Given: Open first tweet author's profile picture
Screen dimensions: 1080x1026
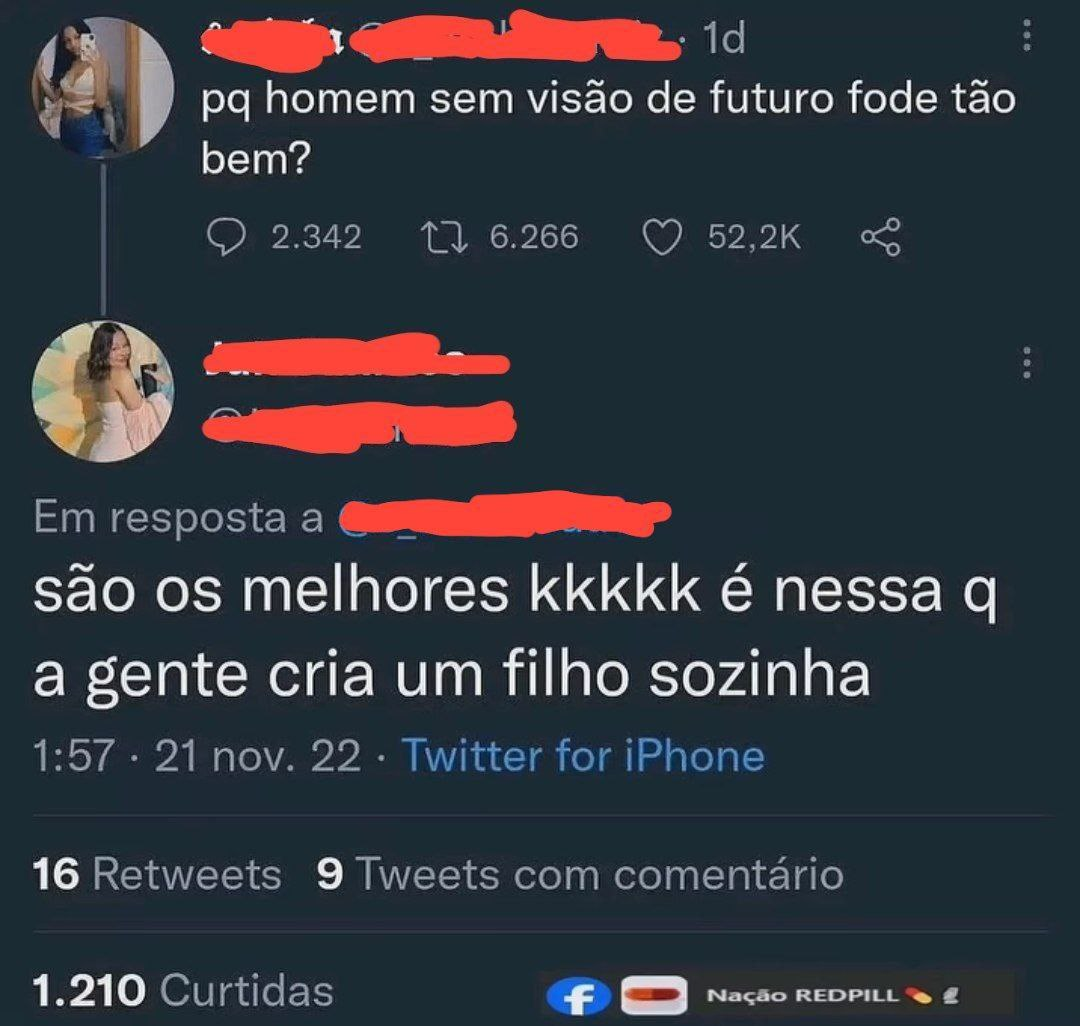Looking at the screenshot, I should pyautogui.click(x=103, y=87).
